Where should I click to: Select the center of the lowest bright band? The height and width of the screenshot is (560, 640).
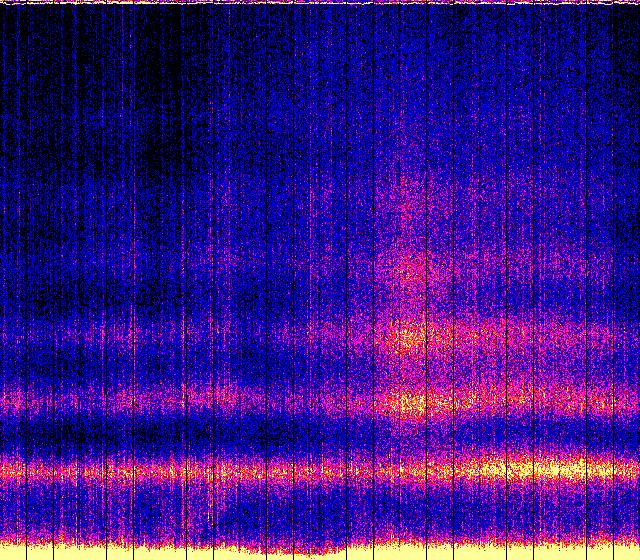320,468
